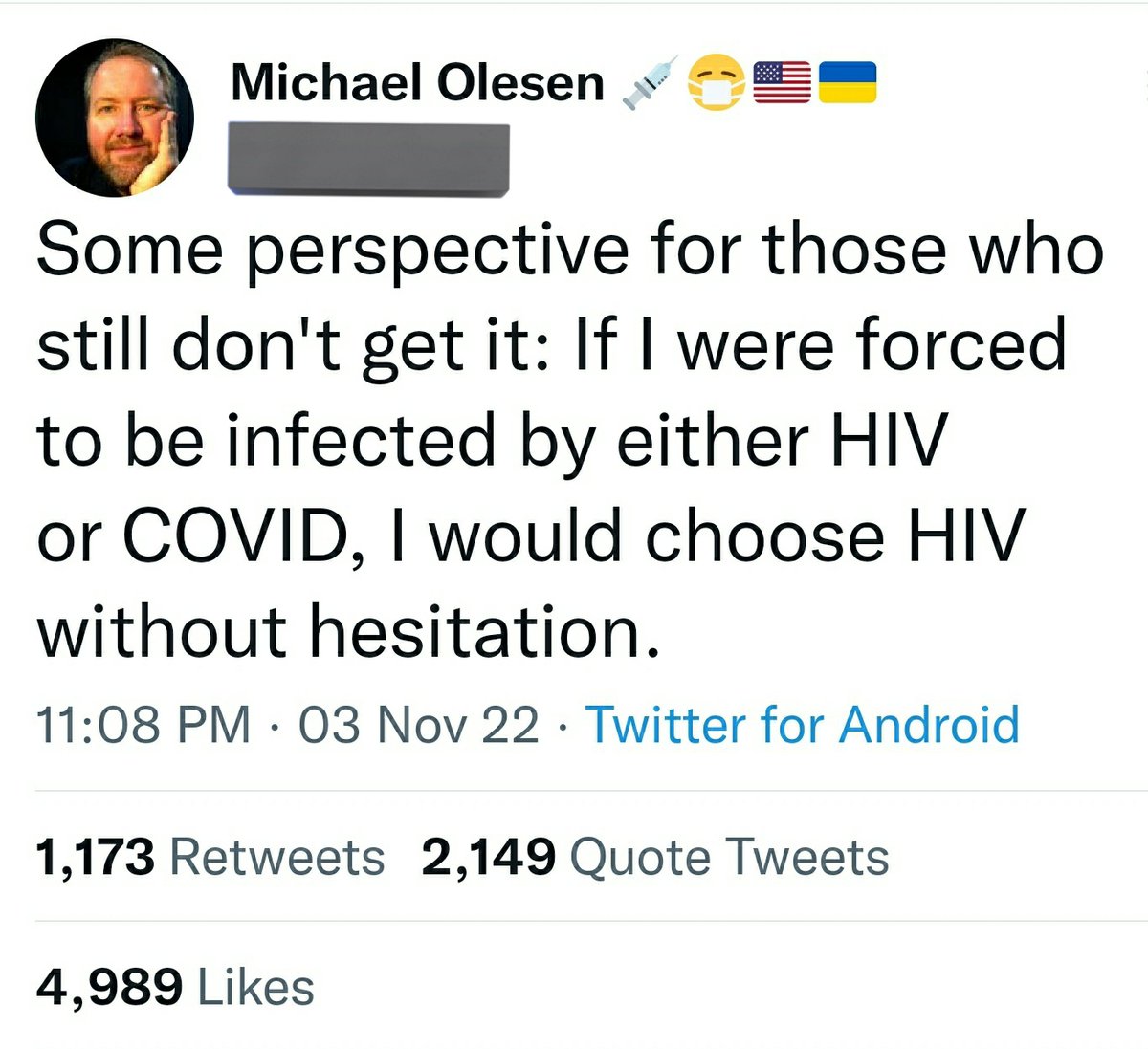Click the Ukraine flag emoji

(848, 82)
